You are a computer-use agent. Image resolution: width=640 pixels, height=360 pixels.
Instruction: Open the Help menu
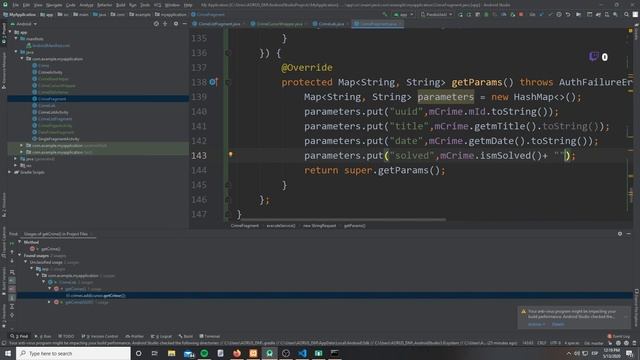[x=188, y=5]
